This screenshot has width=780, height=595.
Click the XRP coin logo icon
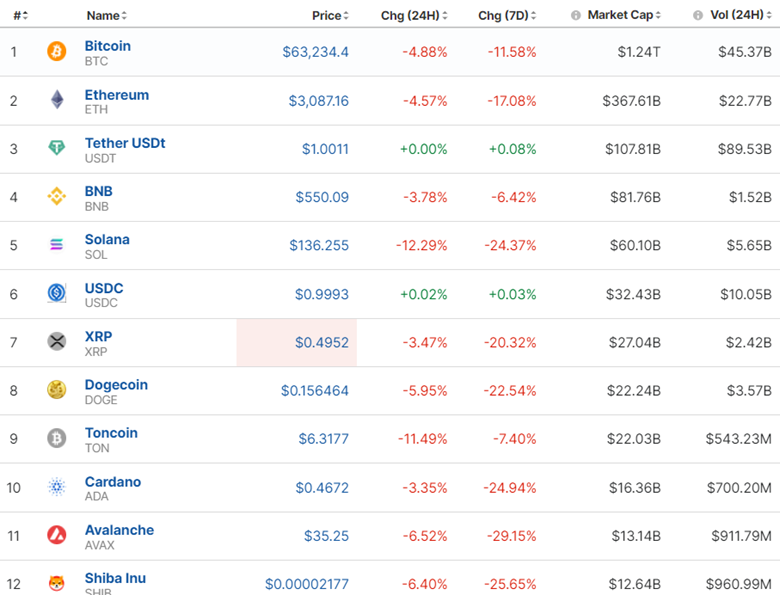(x=57, y=341)
